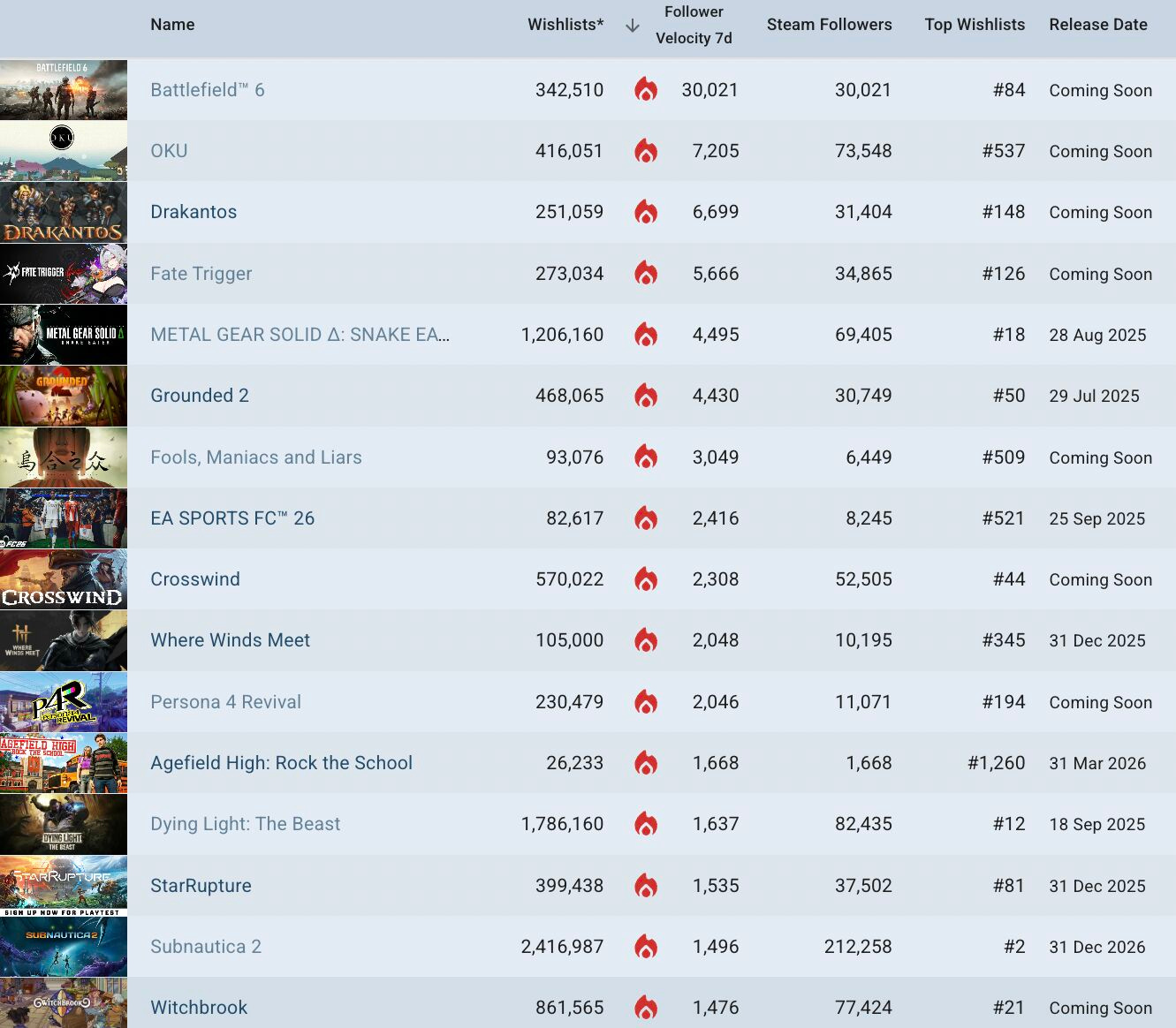Image resolution: width=1176 pixels, height=1028 pixels.
Task: Sort by the Release Date column
Action: pyautogui.click(x=1098, y=25)
